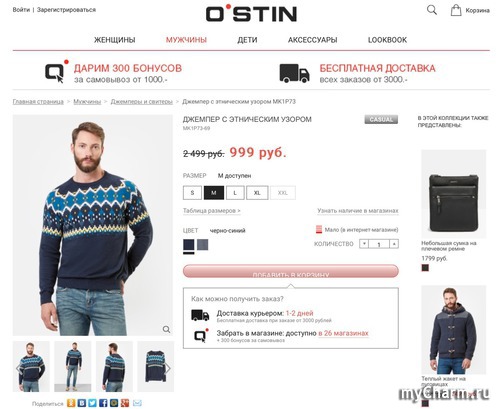Viewport: 500px width, 409px height.
Task: Click Узнать наличие в магазинах link
Action: 358,211
